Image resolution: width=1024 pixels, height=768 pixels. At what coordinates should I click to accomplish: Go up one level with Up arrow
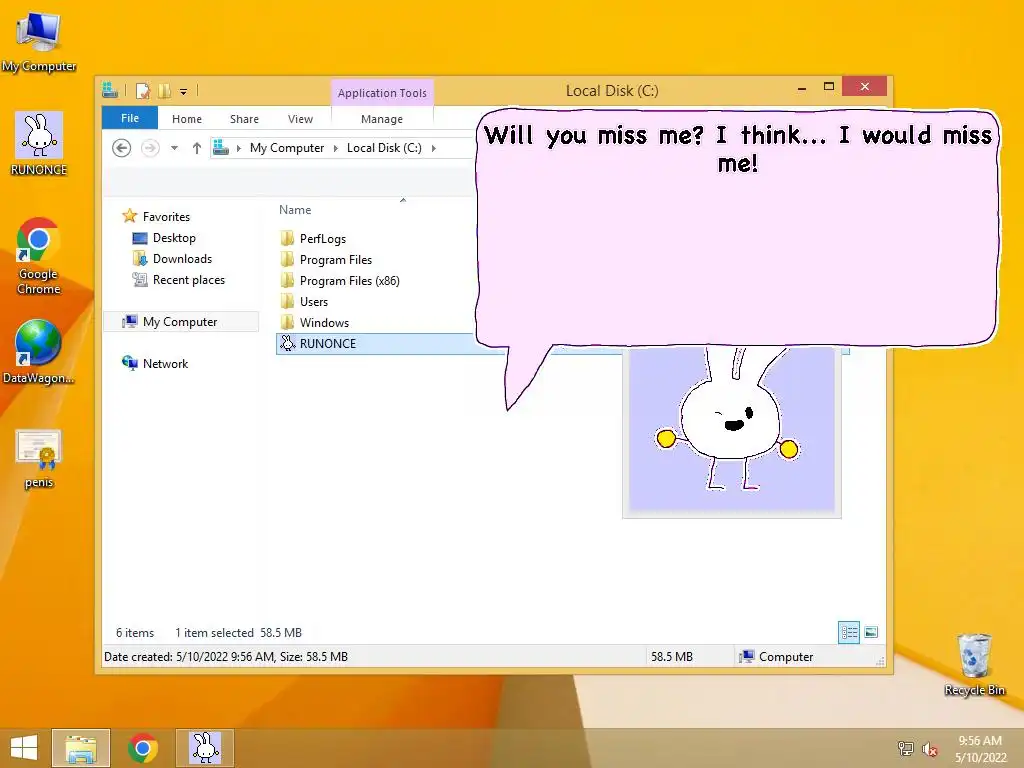coord(197,148)
